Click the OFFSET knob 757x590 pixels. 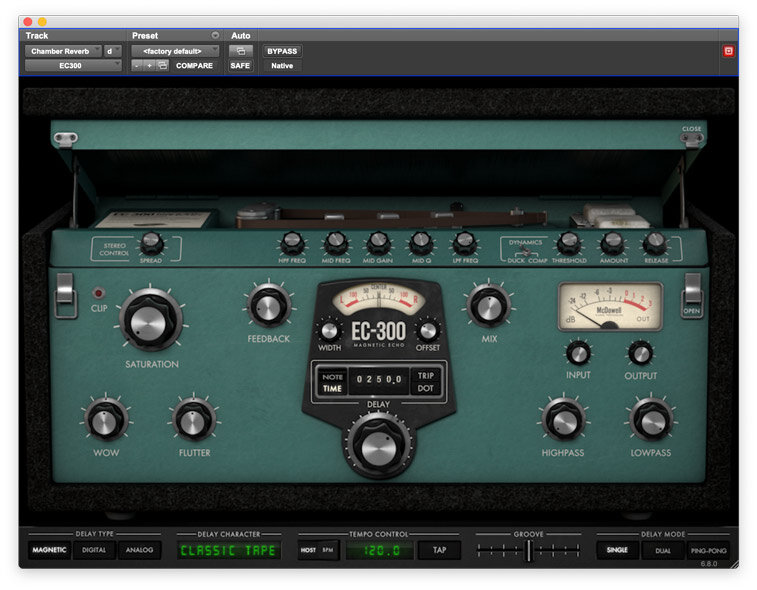428,331
